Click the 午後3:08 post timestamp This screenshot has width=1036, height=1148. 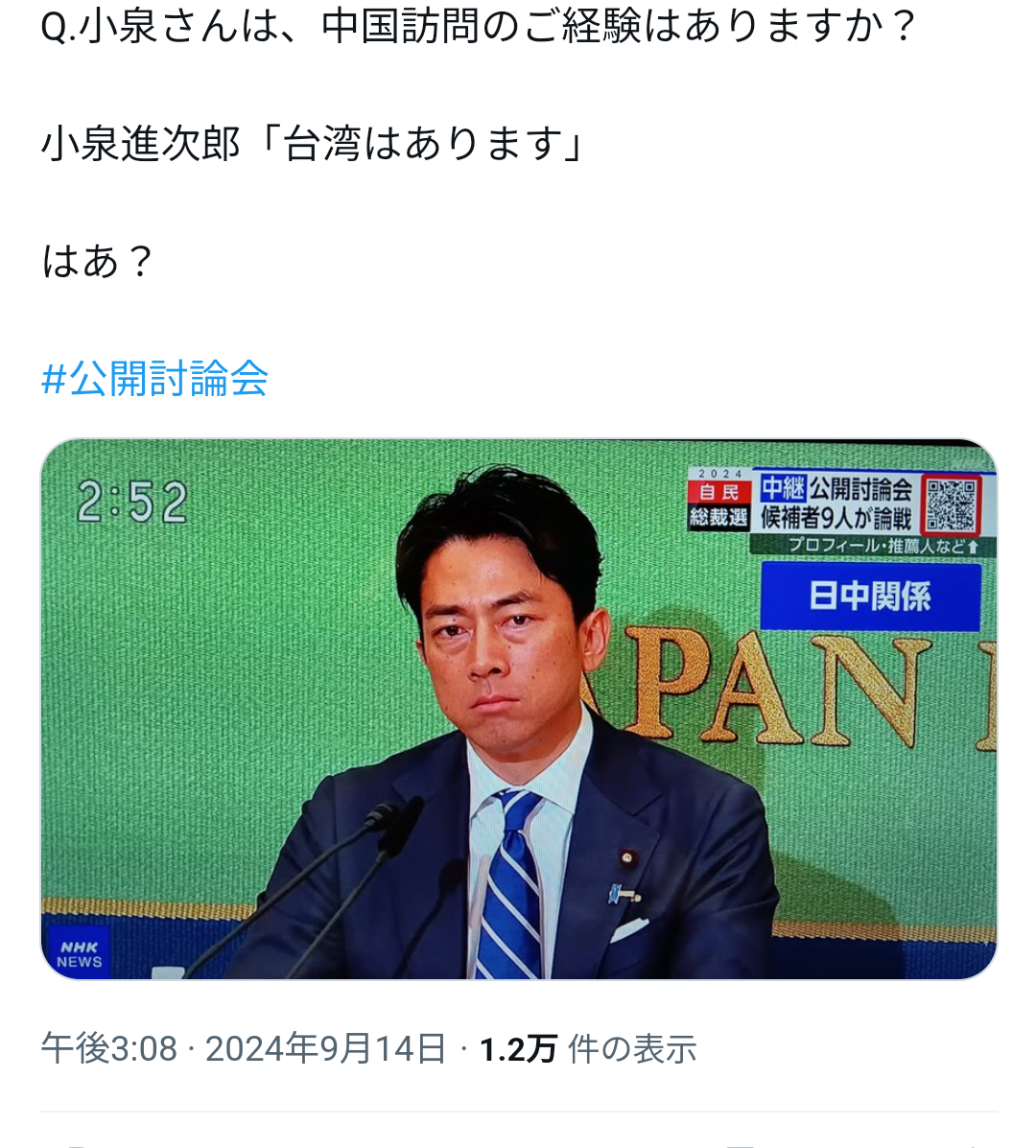pyautogui.click(x=109, y=1047)
